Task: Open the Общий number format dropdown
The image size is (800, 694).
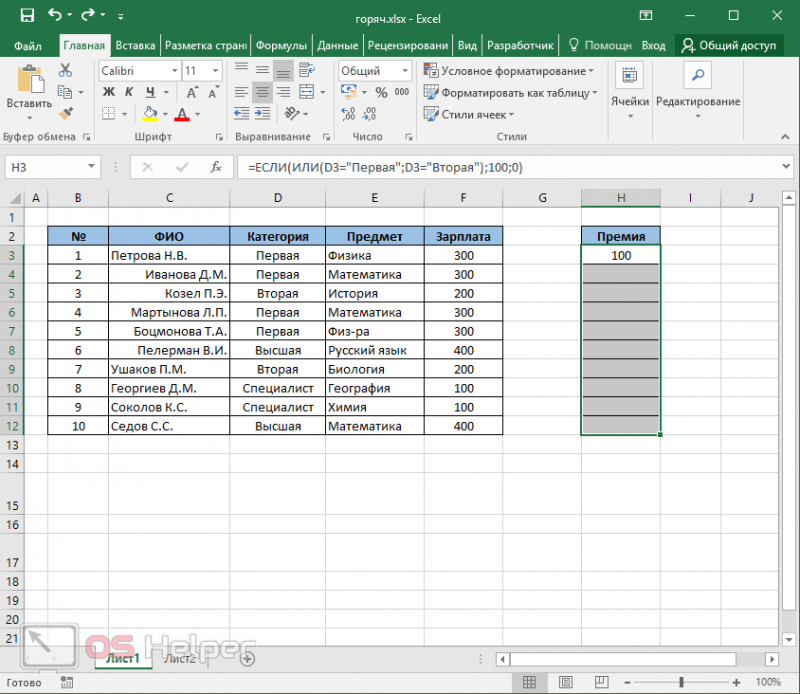Action: (405, 70)
